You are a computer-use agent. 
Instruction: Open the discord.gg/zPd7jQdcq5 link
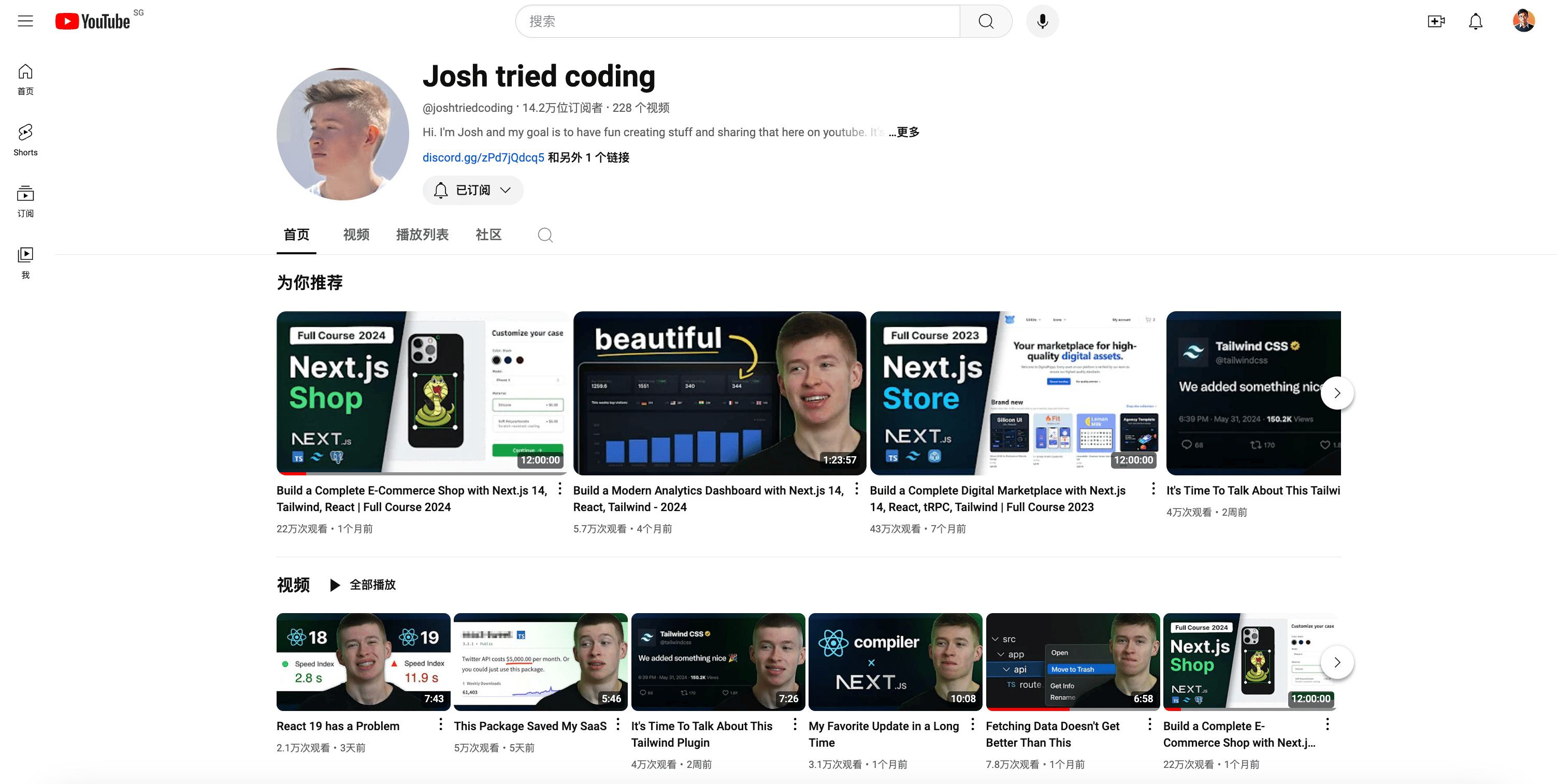pyautogui.click(x=484, y=158)
